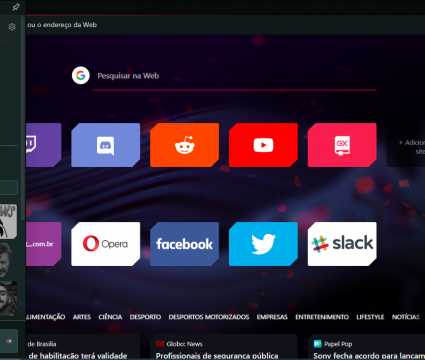The image size is (425, 360).
Task: Focus the address bar endereço da Web
Action: point(225,25)
